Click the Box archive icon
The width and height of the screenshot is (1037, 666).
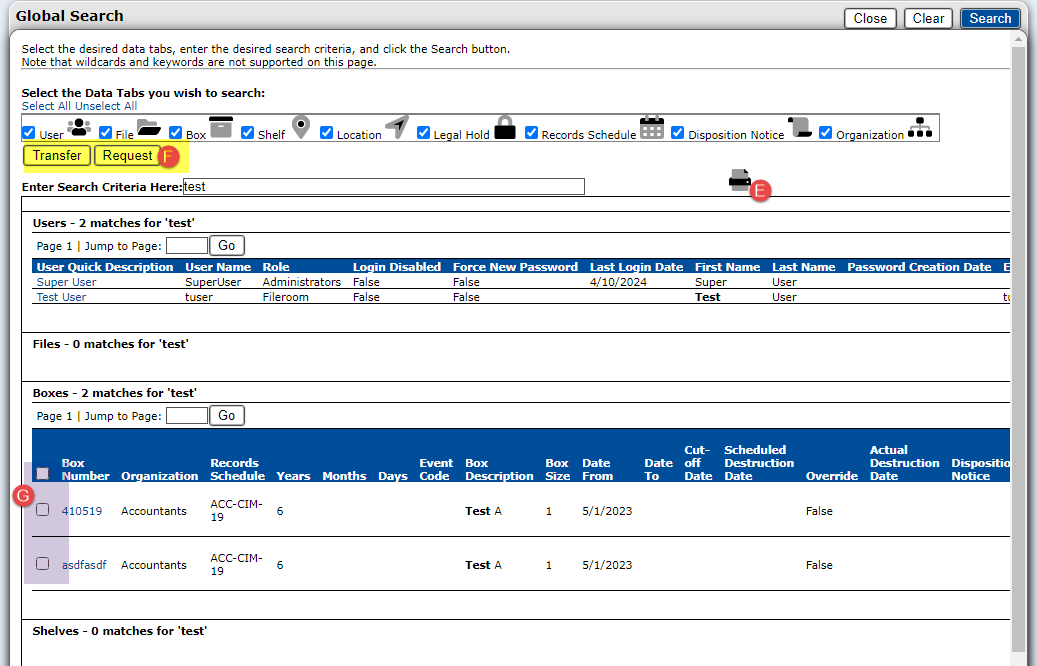[220, 128]
